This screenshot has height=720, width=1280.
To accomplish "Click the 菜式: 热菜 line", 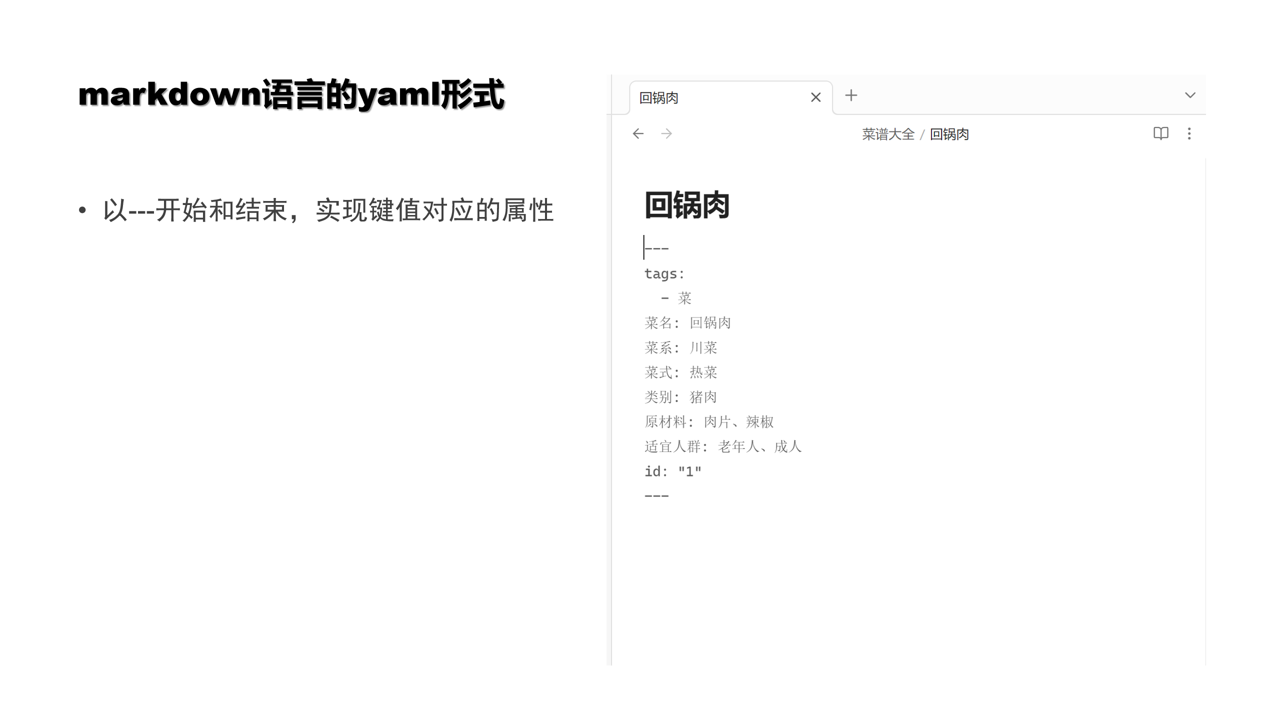I will click(x=681, y=372).
